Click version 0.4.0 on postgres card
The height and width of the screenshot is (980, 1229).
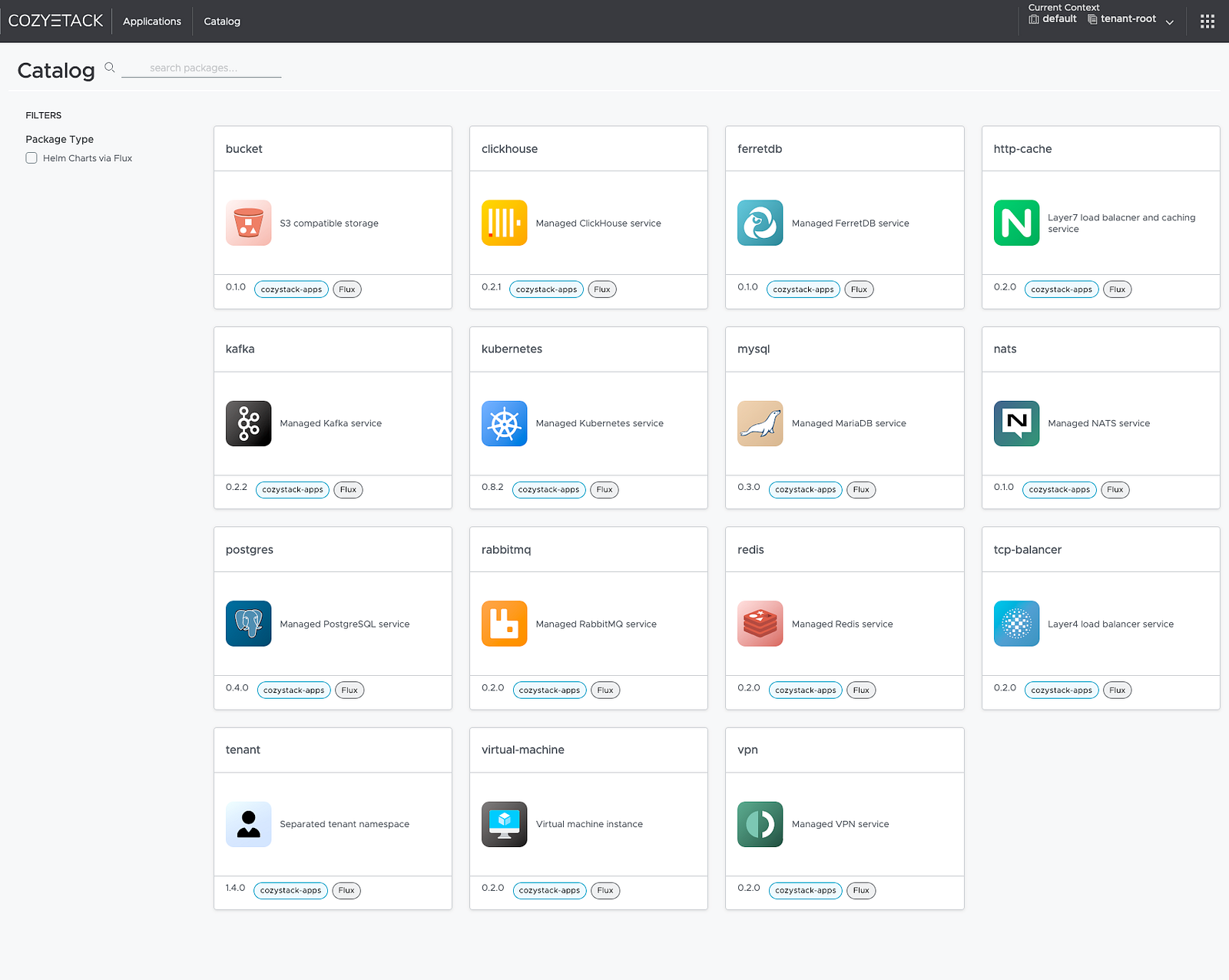237,687
